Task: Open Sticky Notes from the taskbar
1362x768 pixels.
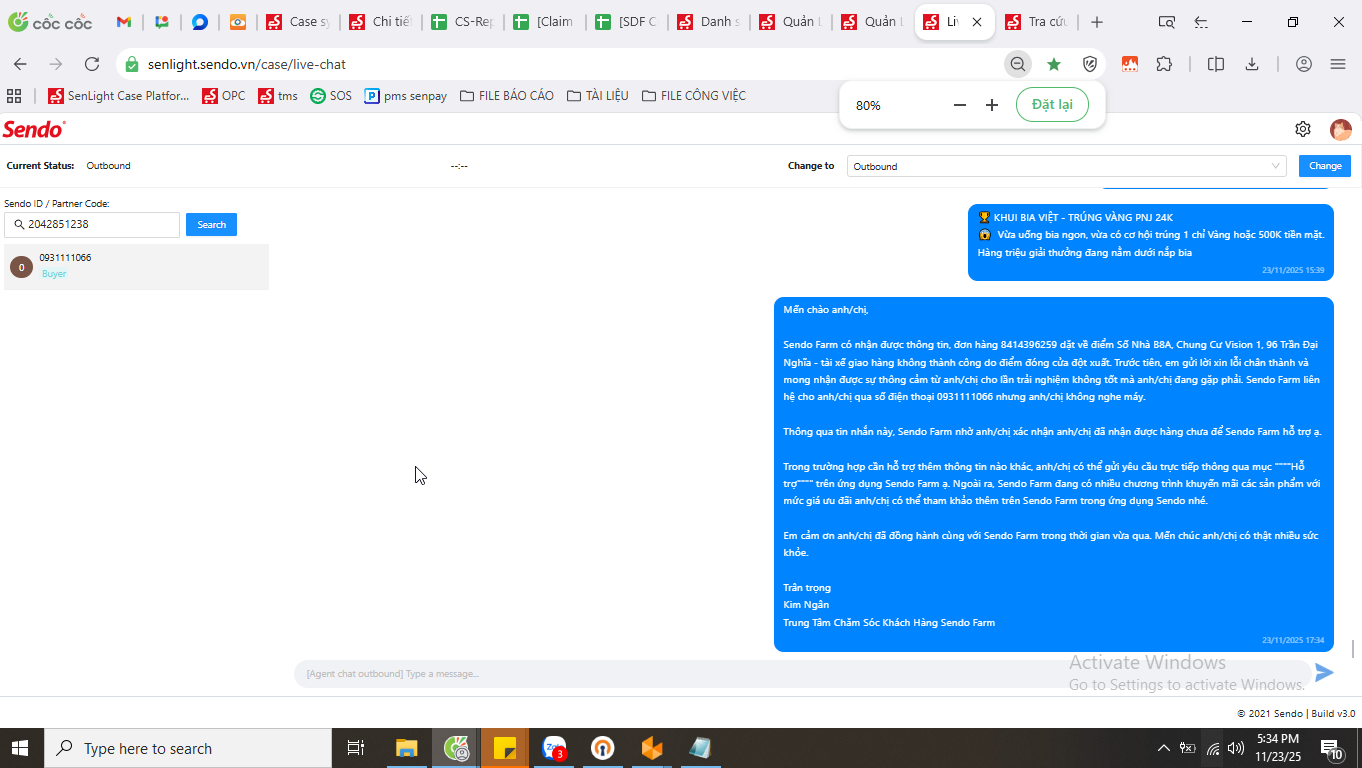Action: point(505,748)
